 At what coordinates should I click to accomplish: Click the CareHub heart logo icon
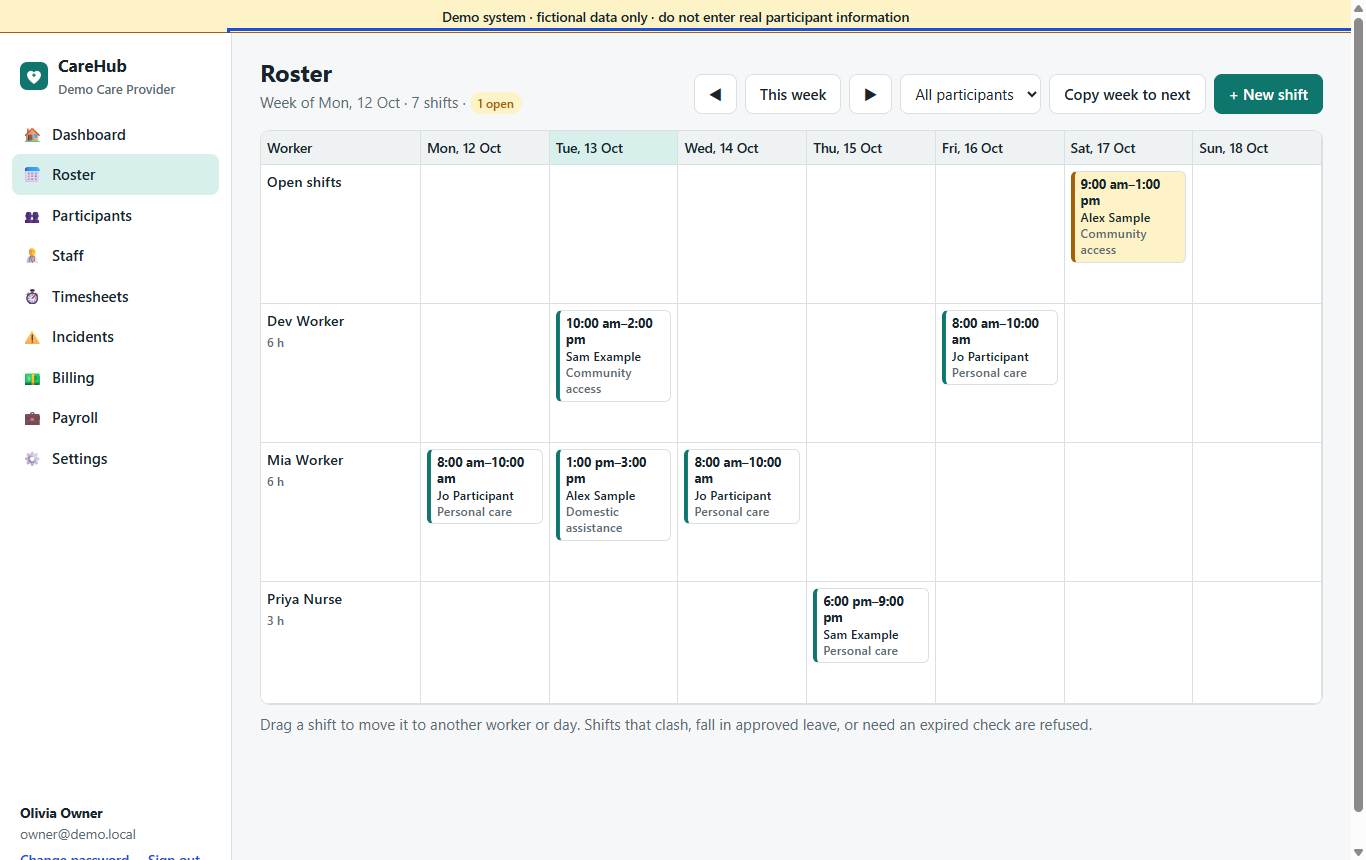(x=34, y=76)
